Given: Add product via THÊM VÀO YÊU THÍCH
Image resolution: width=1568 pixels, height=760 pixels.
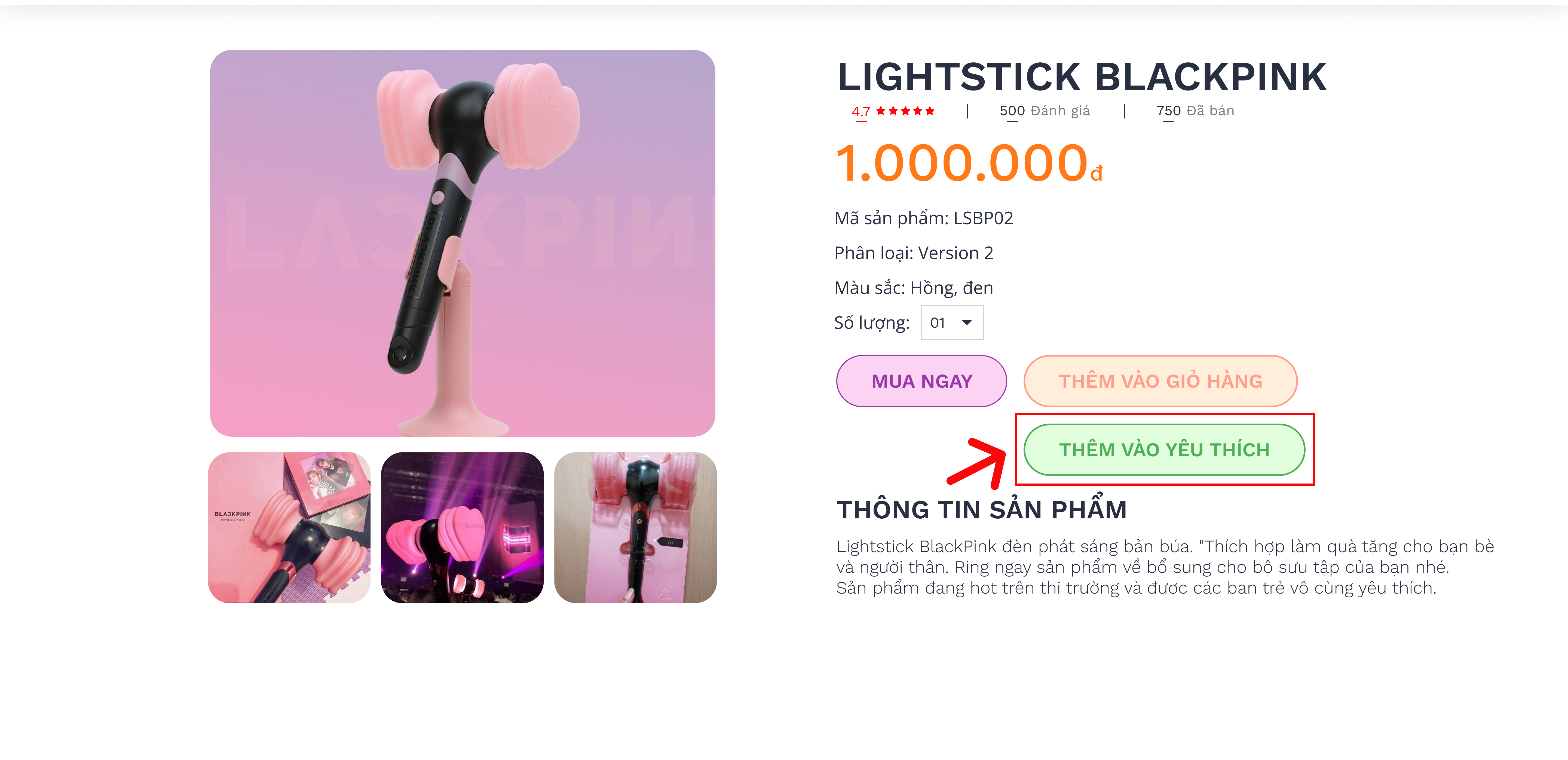Looking at the screenshot, I should point(1164,450).
